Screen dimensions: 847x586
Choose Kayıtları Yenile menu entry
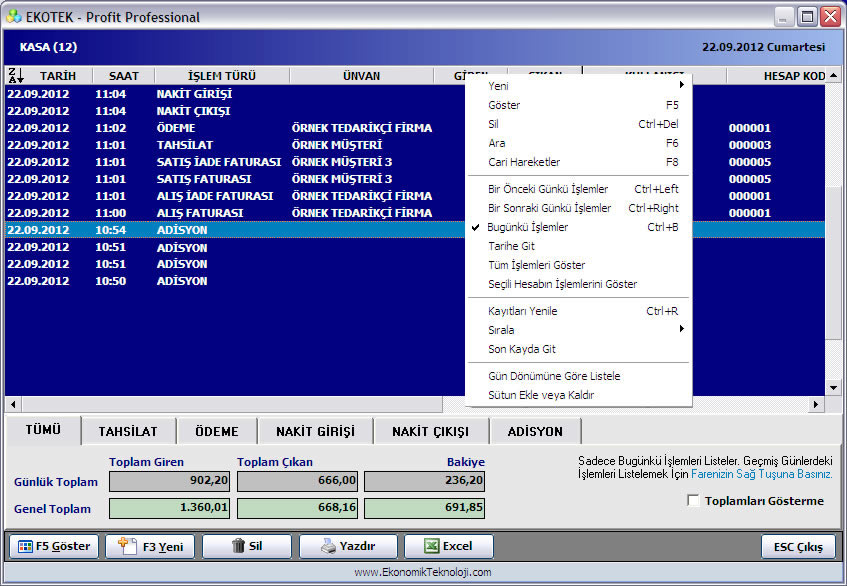[579, 311]
